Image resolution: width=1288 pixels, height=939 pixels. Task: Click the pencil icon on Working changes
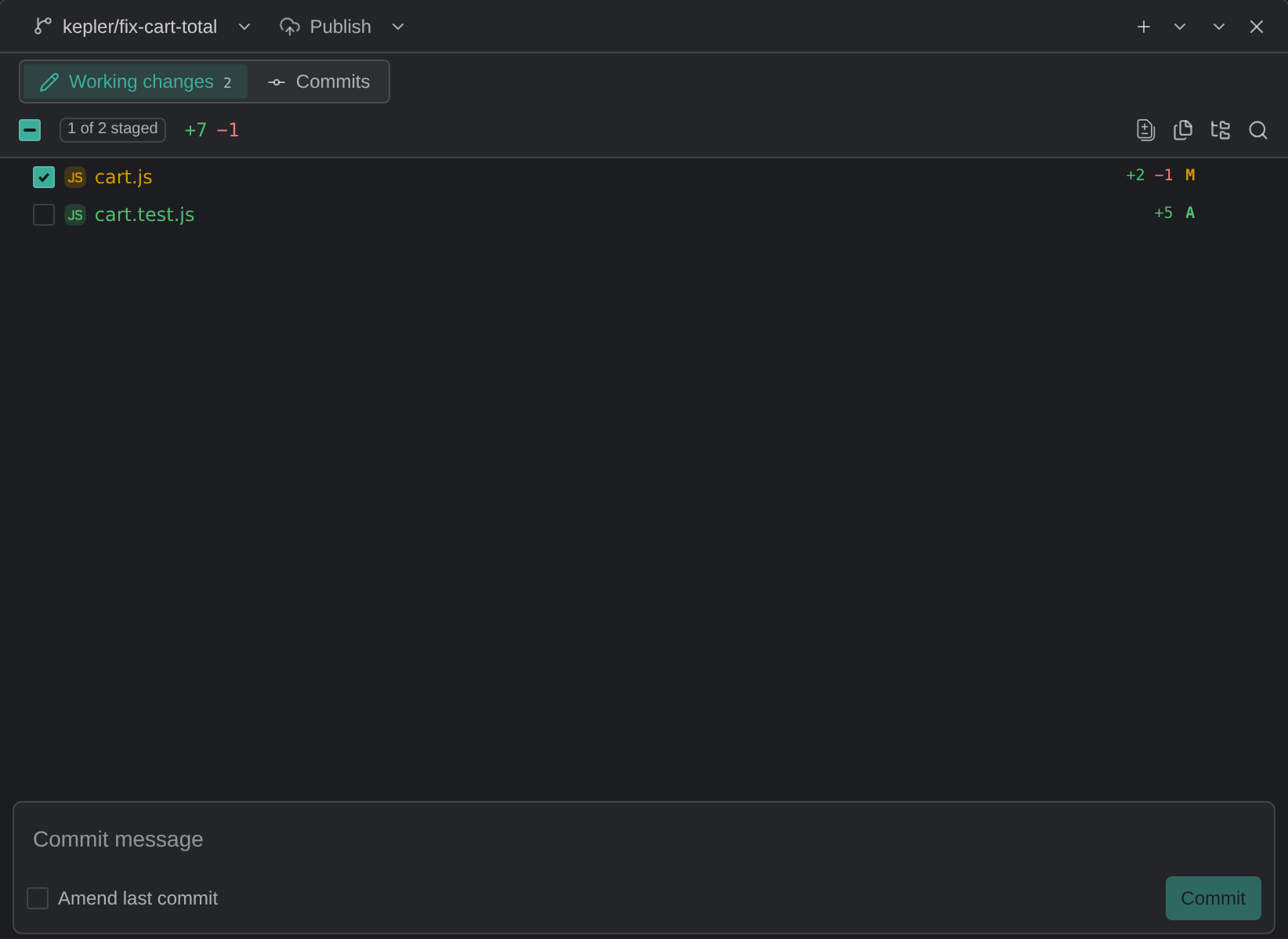coord(49,82)
